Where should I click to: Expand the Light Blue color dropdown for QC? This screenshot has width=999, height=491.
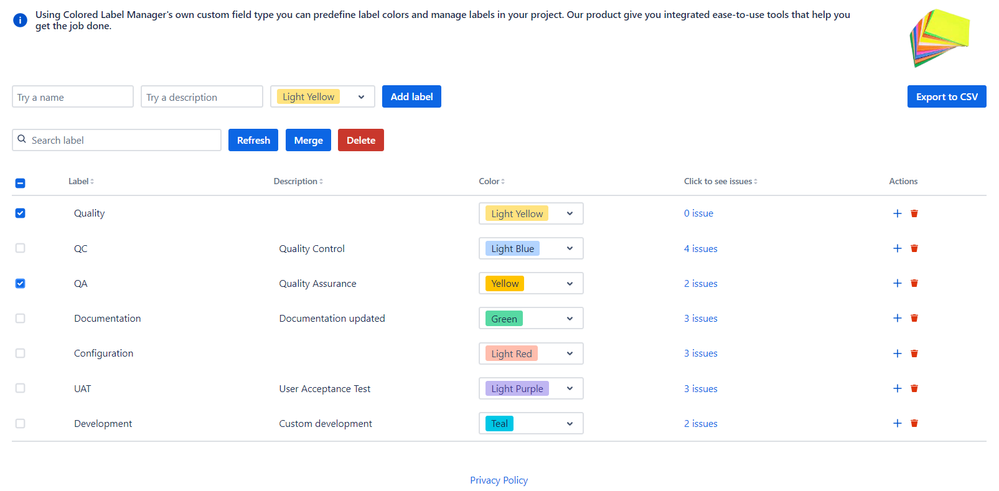(531, 248)
